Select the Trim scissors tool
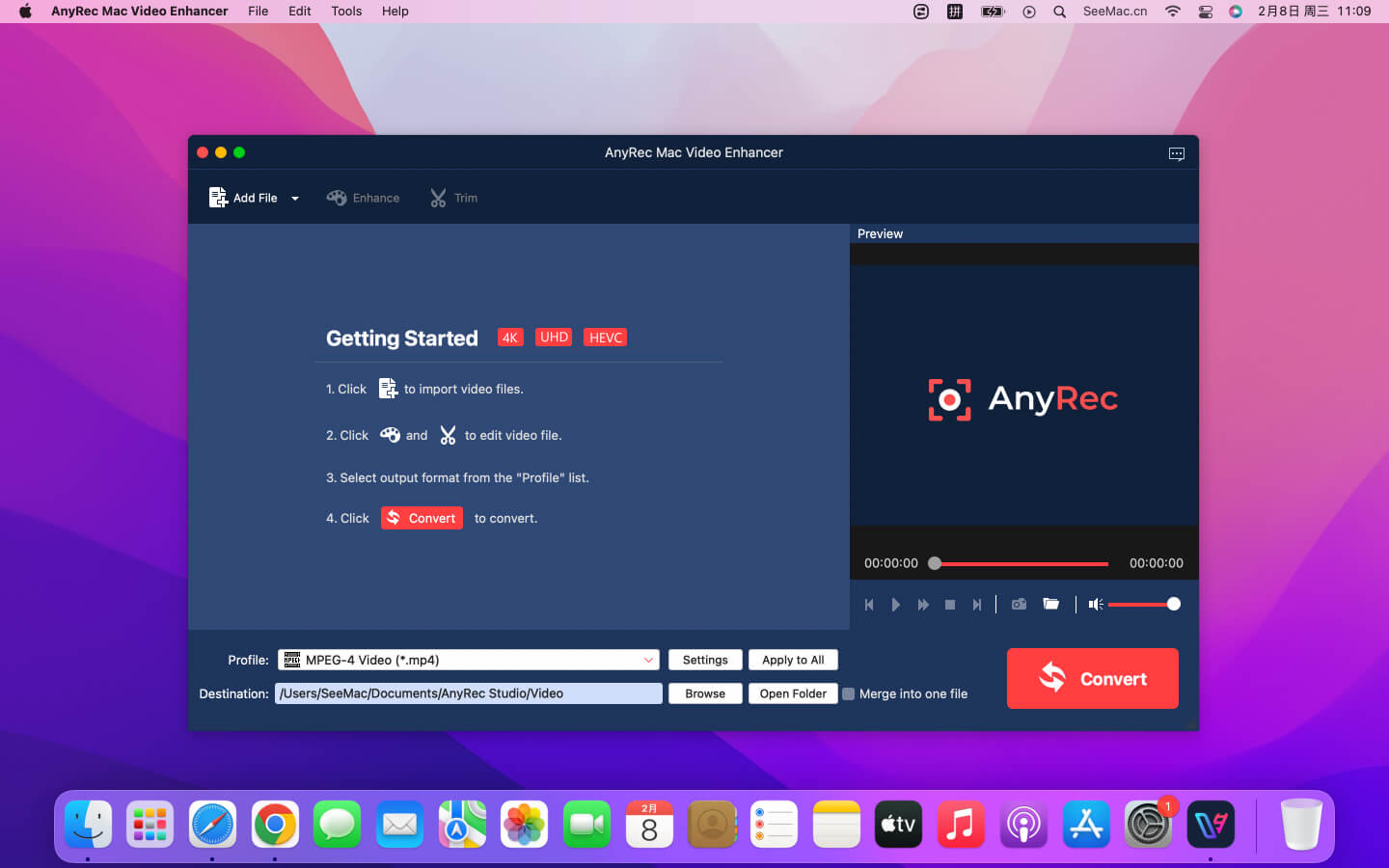Viewport: 1389px width, 868px height. pyautogui.click(x=453, y=198)
